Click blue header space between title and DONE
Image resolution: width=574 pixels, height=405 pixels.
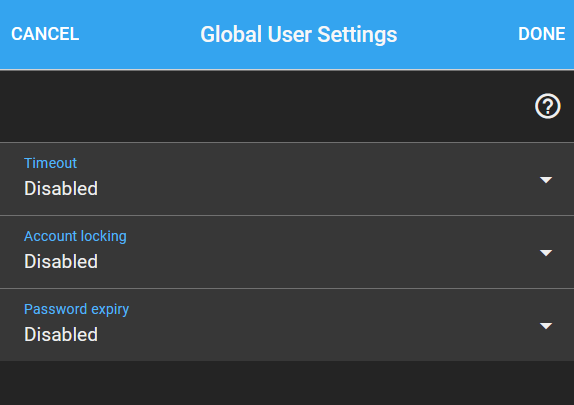click(x=458, y=34)
